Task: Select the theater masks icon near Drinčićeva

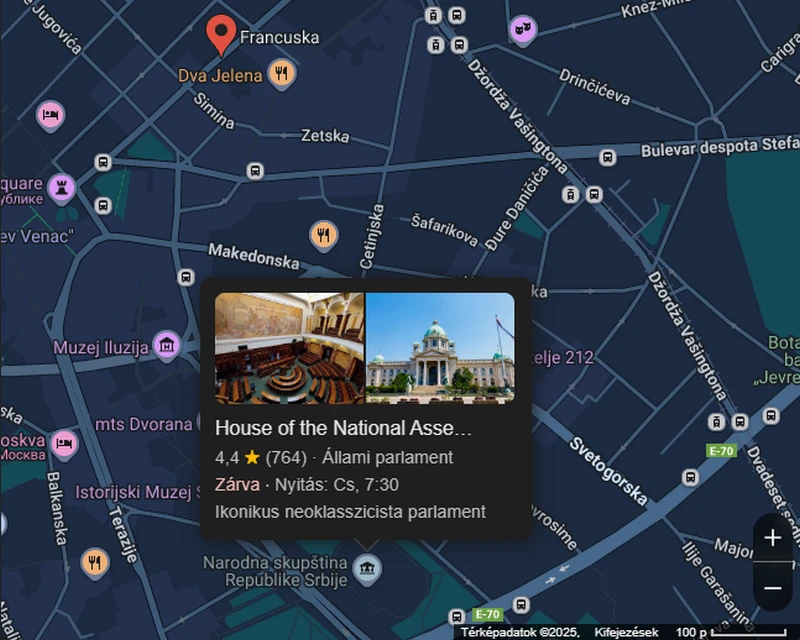Action: 523,30
